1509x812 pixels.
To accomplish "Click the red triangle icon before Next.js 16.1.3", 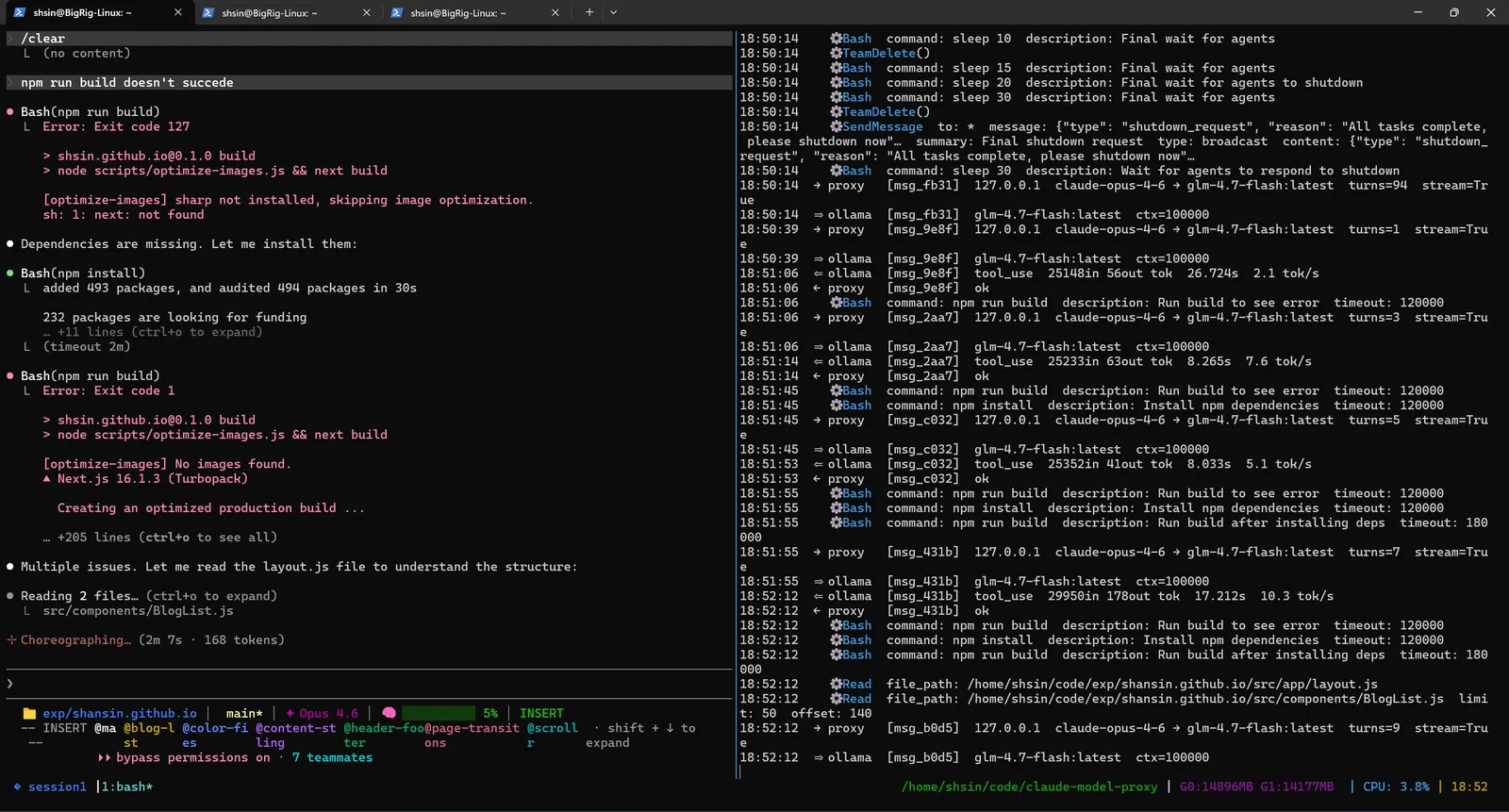I will pos(47,479).
